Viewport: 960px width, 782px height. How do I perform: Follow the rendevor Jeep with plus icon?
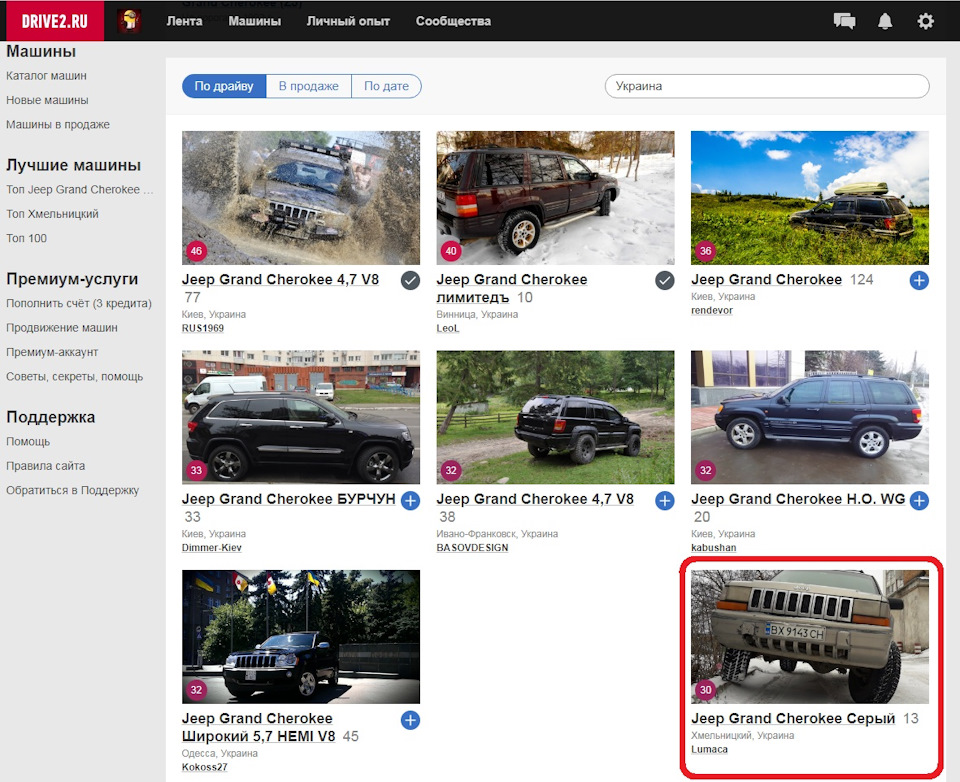[x=919, y=280]
